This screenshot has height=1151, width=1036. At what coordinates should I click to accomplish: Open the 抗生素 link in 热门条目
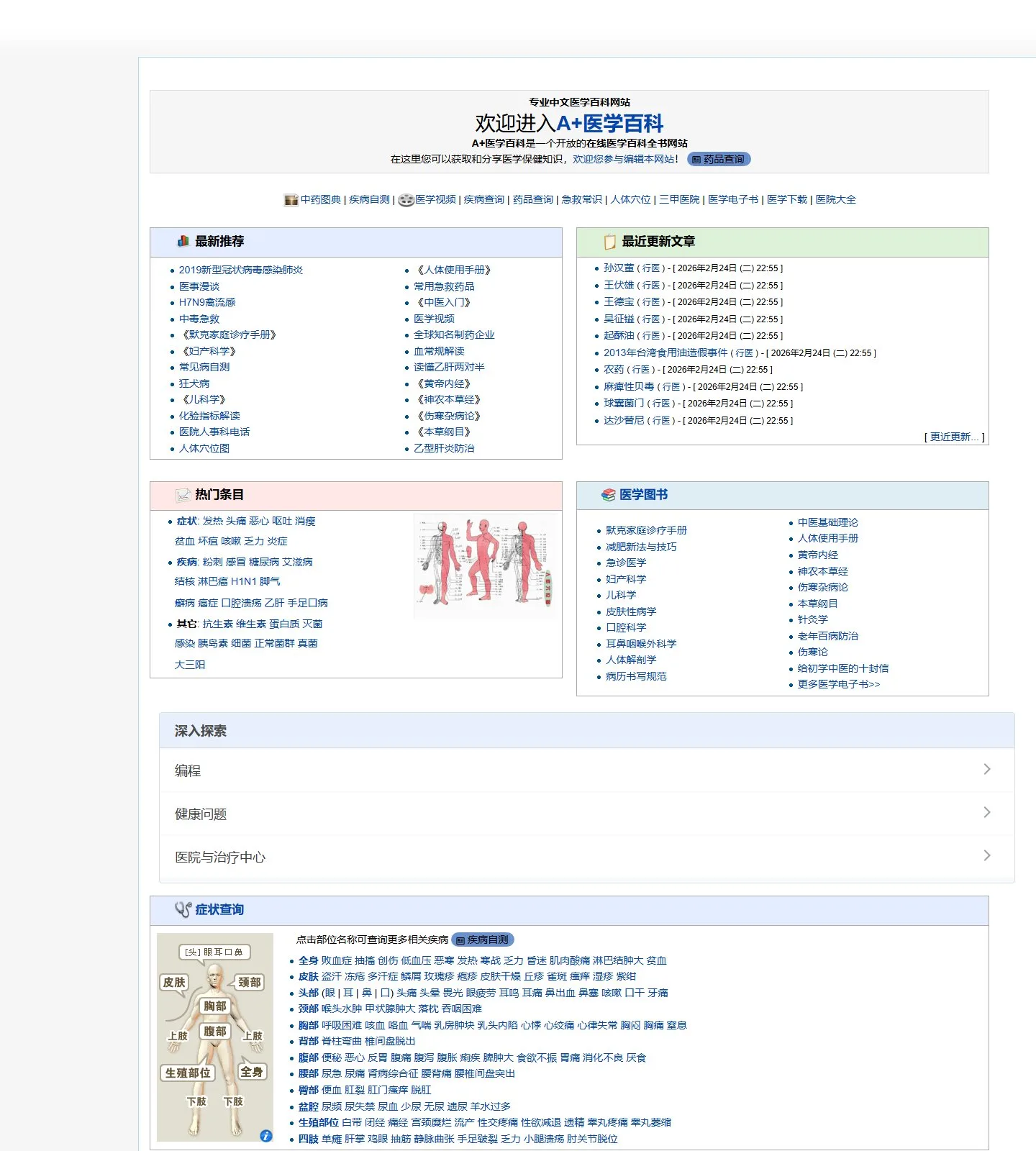[218, 624]
